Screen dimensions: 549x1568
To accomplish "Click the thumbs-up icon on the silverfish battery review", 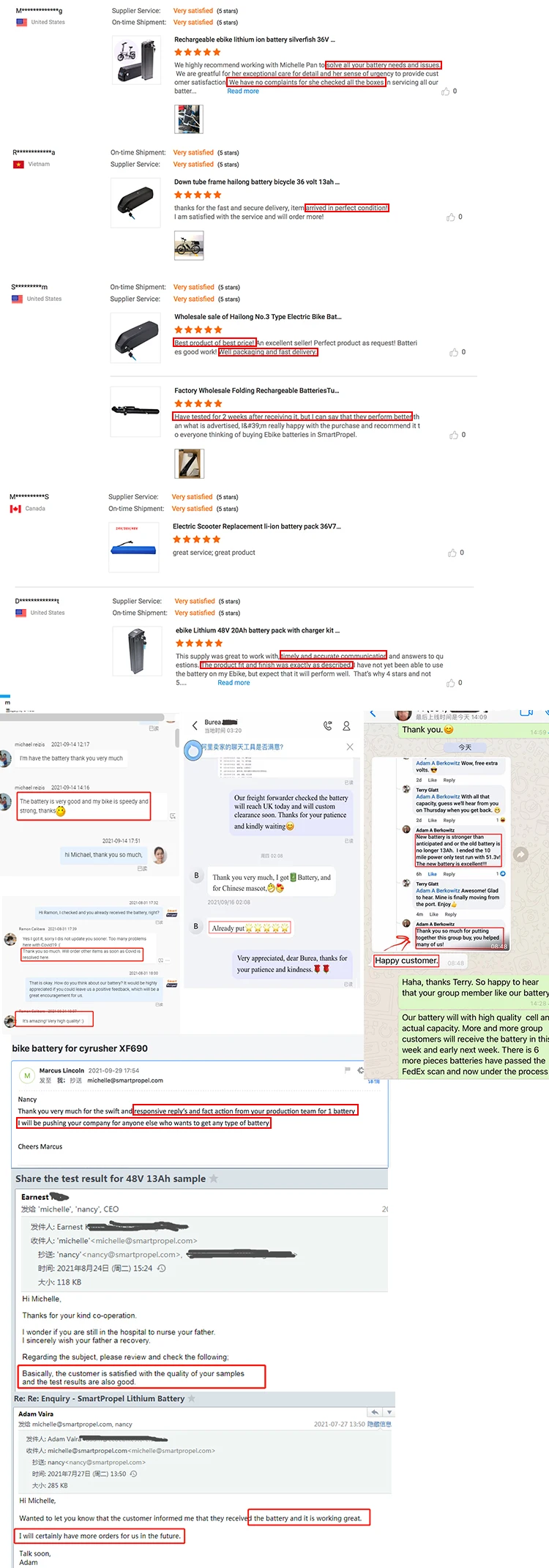I will point(445,92).
